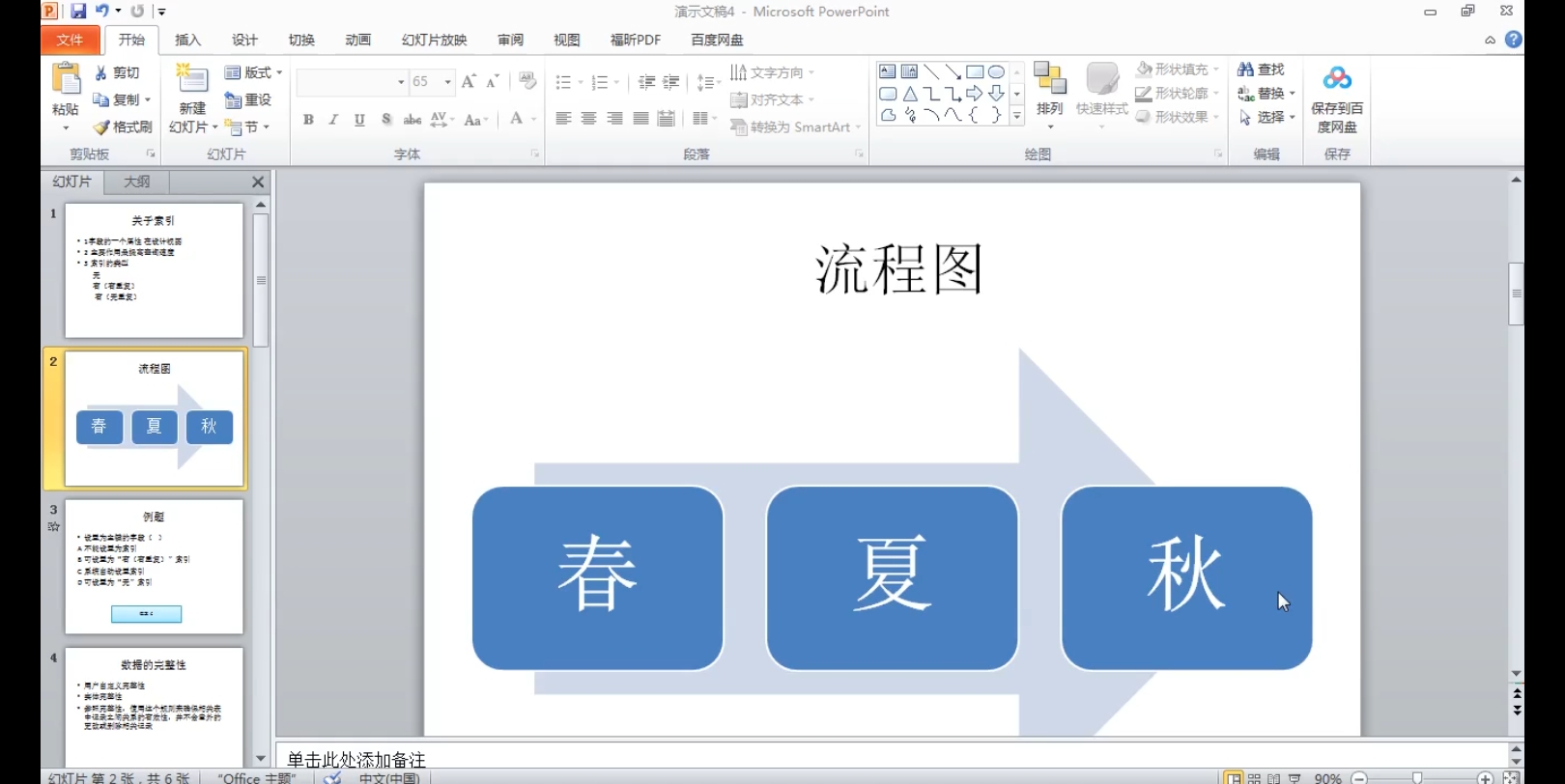Screen dimensions: 1565x784
Task: Open the Section (节) dropdown
Action: 247,126
